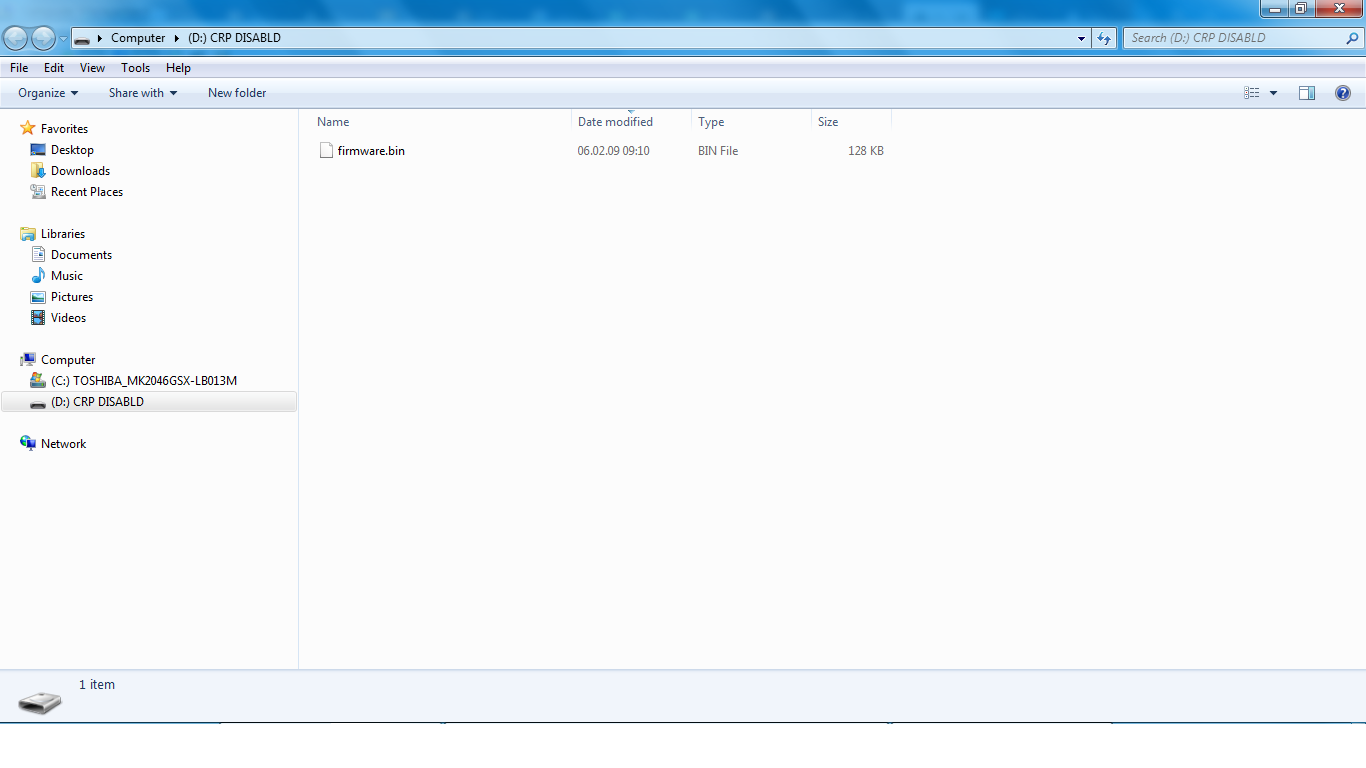Select the firmware.bin file icon
Viewport: 1366px width, 768px height.
[325, 151]
